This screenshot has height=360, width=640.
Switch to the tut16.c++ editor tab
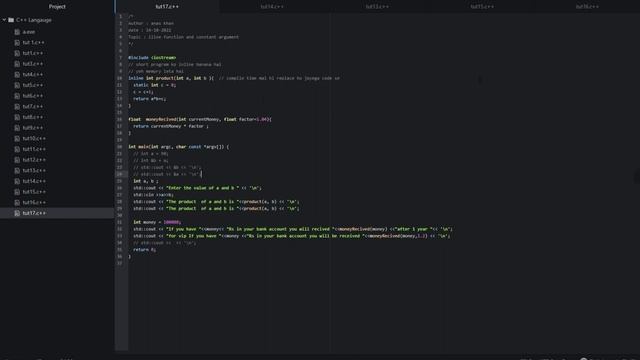pos(587,7)
